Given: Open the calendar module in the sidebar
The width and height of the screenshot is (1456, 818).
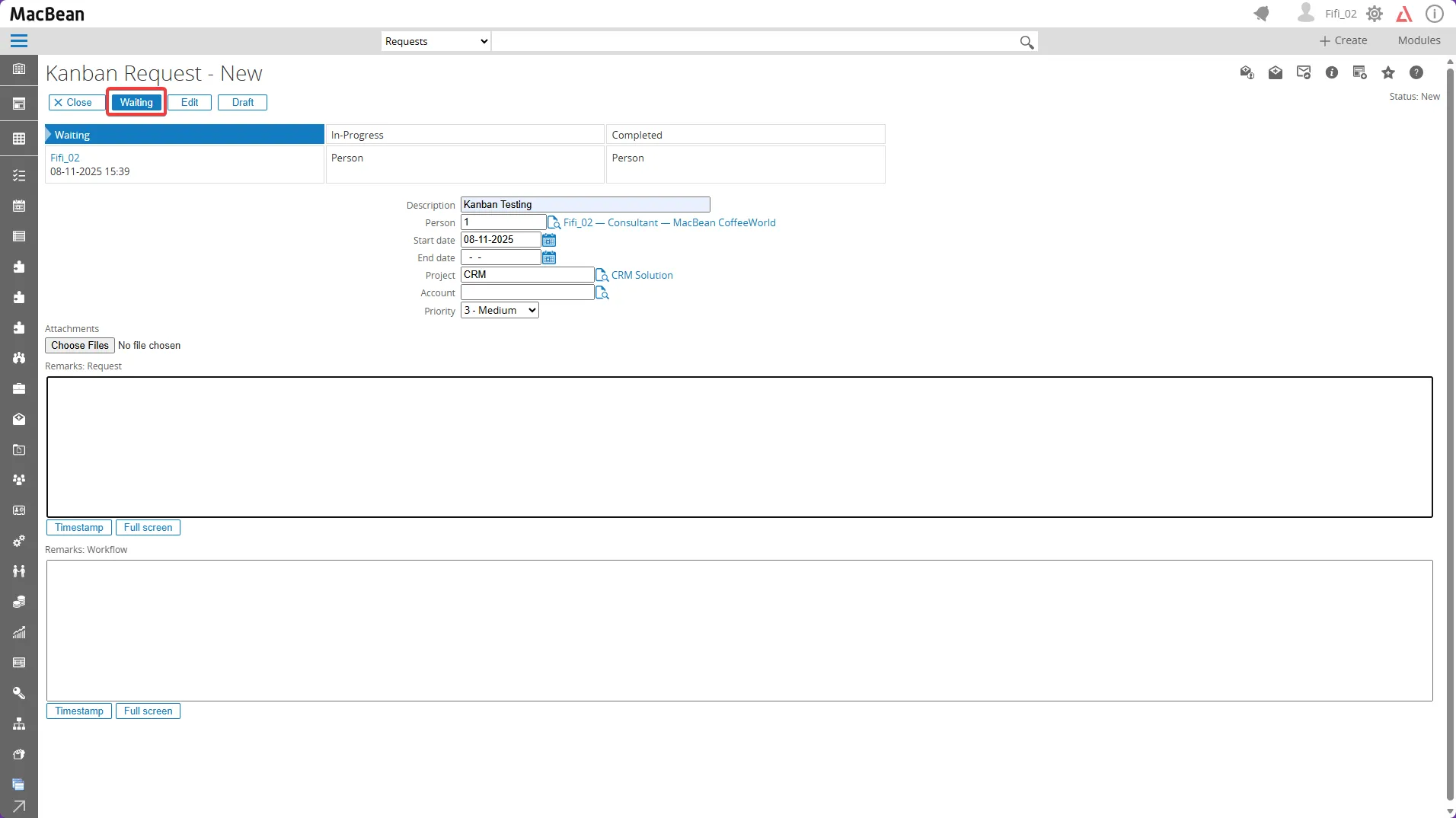Looking at the screenshot, I should 19,205.
